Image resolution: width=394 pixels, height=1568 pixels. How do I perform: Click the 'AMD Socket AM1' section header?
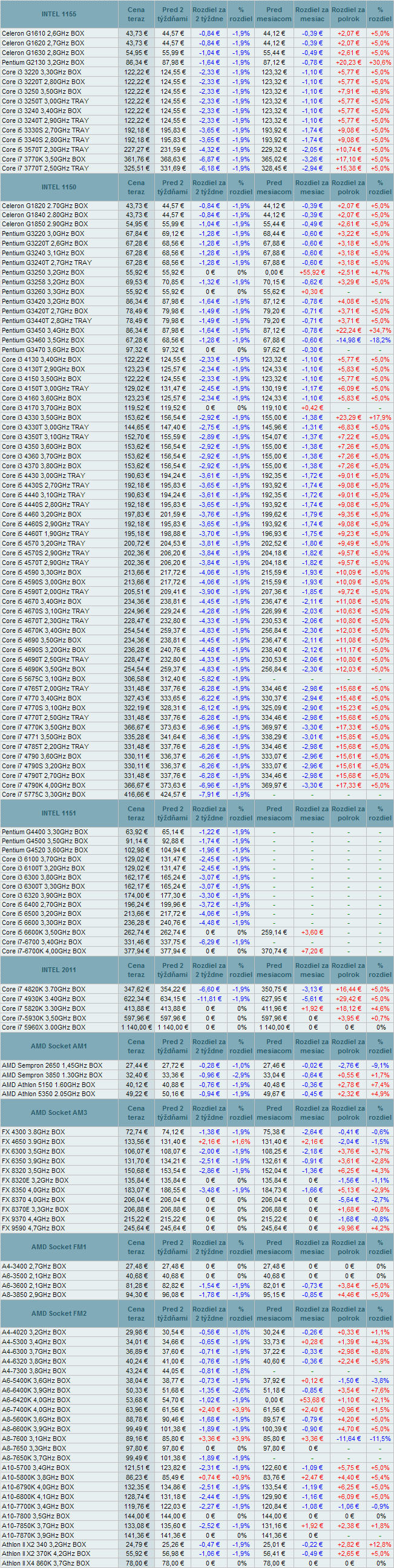tap(59, 1046)
